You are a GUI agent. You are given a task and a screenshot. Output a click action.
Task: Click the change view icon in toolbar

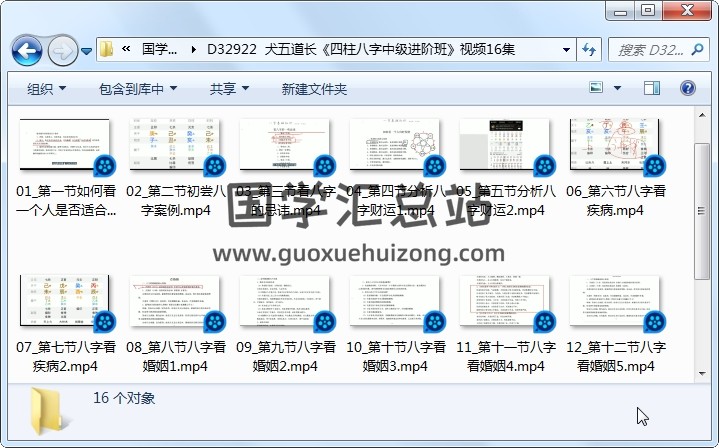point(597,89)
